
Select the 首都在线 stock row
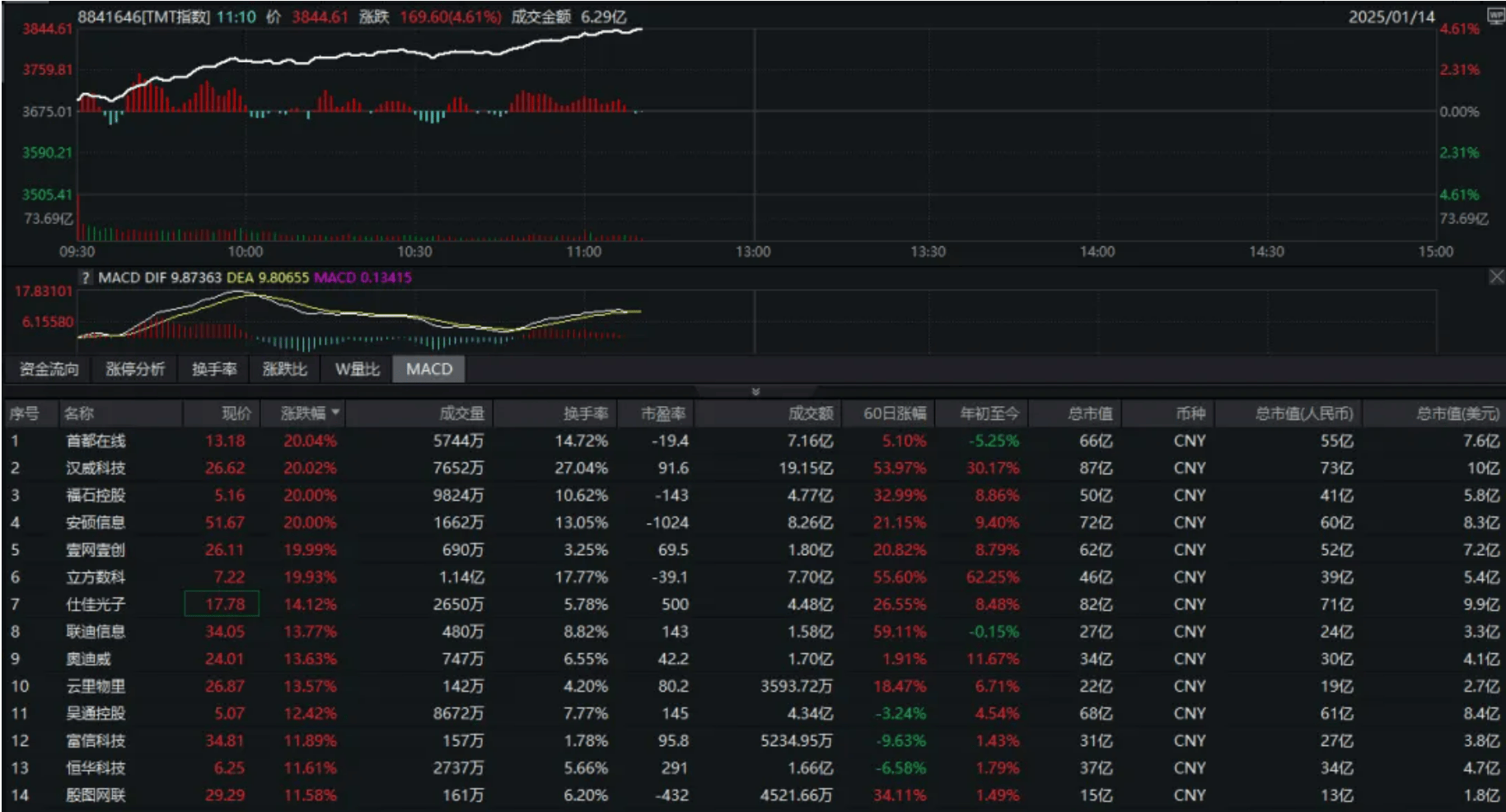tap(753, 441)
